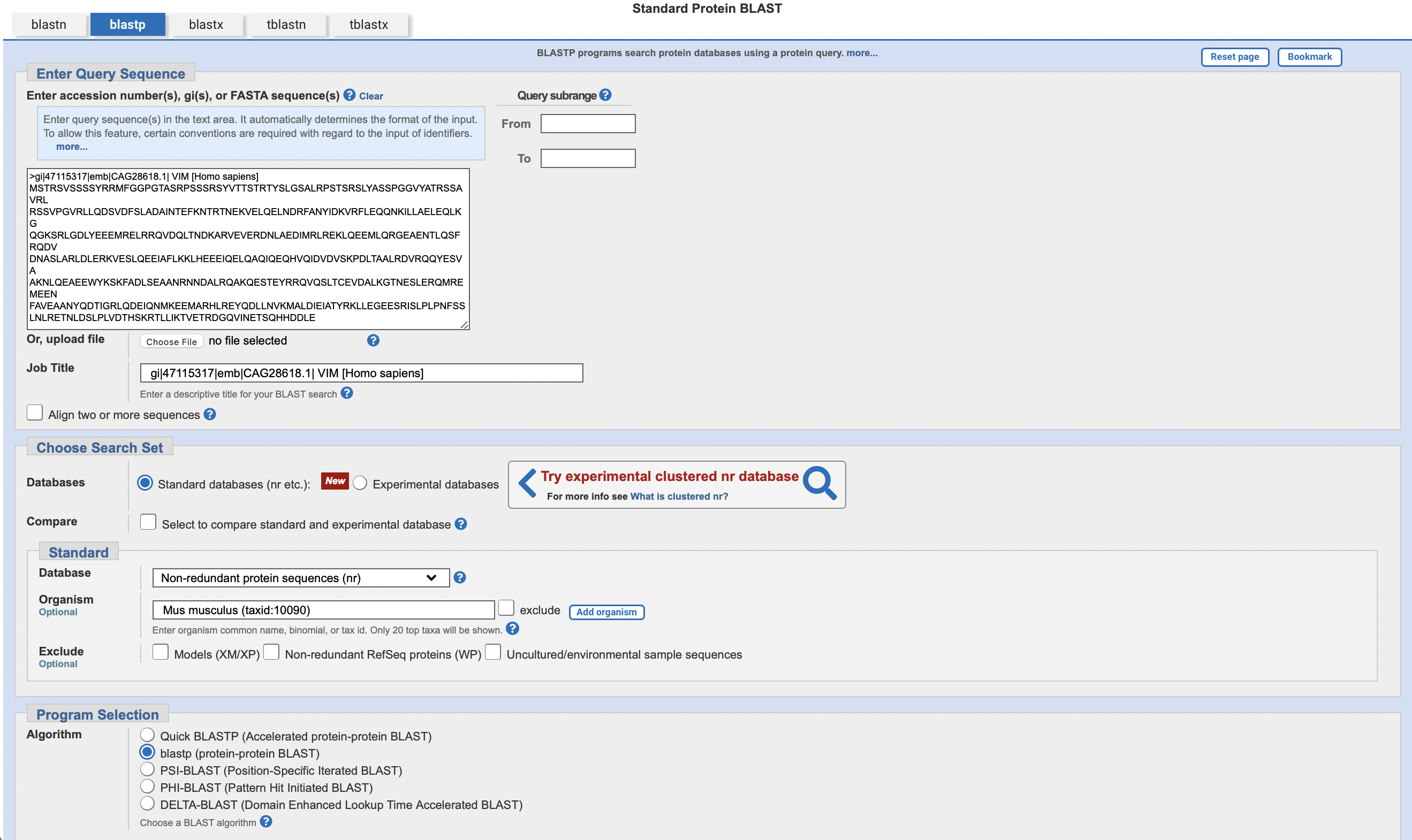Tick Models (XM/XP) exclude checkbox
The height and width of the screenshot is (840, 1412).
(161, 652)
